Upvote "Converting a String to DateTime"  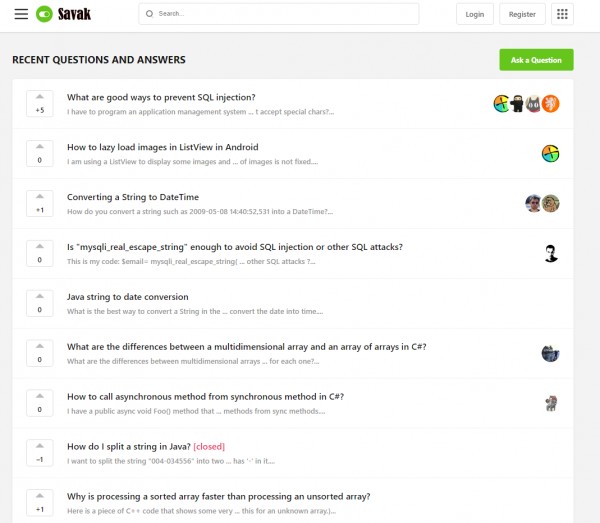[x=40, y=196]
